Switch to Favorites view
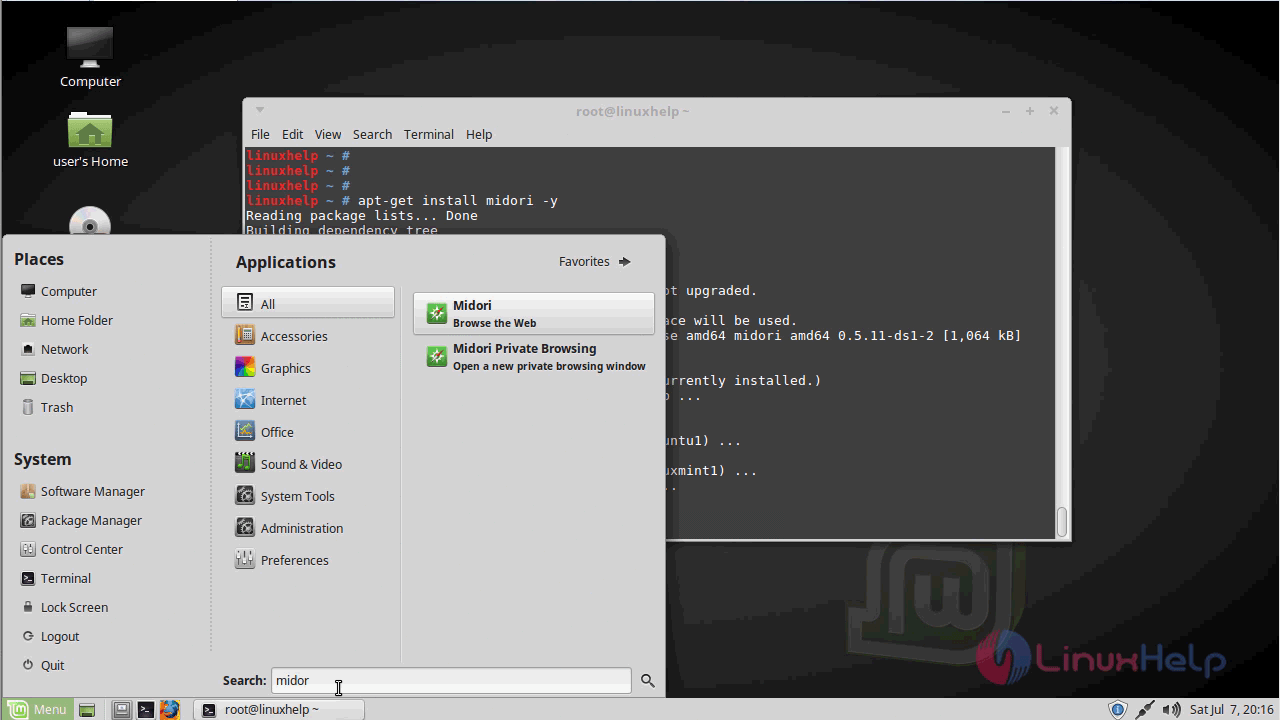 (x=596, y=262)
